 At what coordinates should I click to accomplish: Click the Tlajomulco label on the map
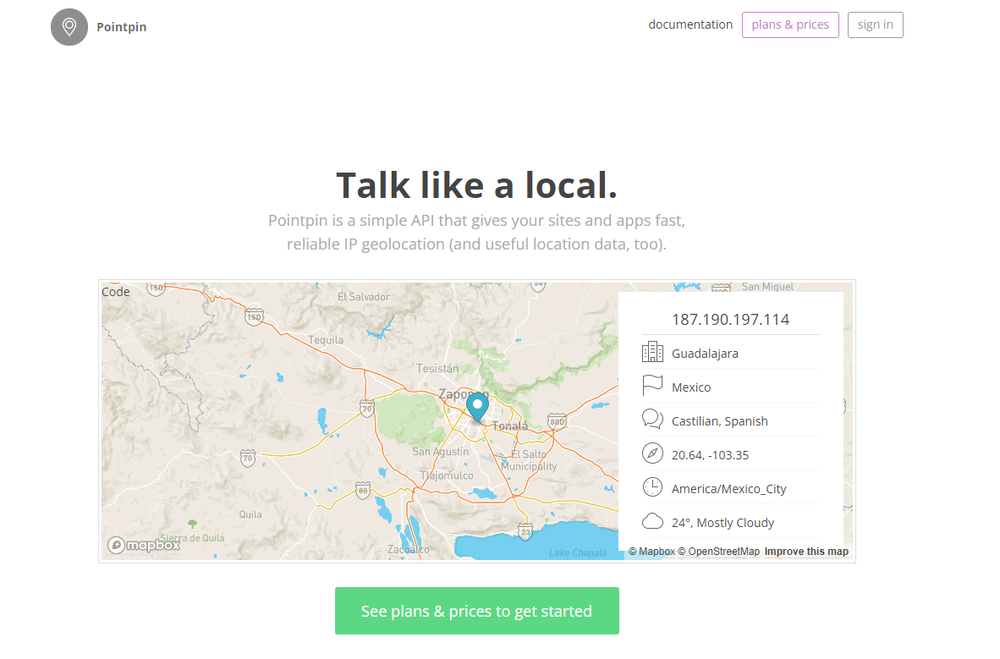point(446,475)
